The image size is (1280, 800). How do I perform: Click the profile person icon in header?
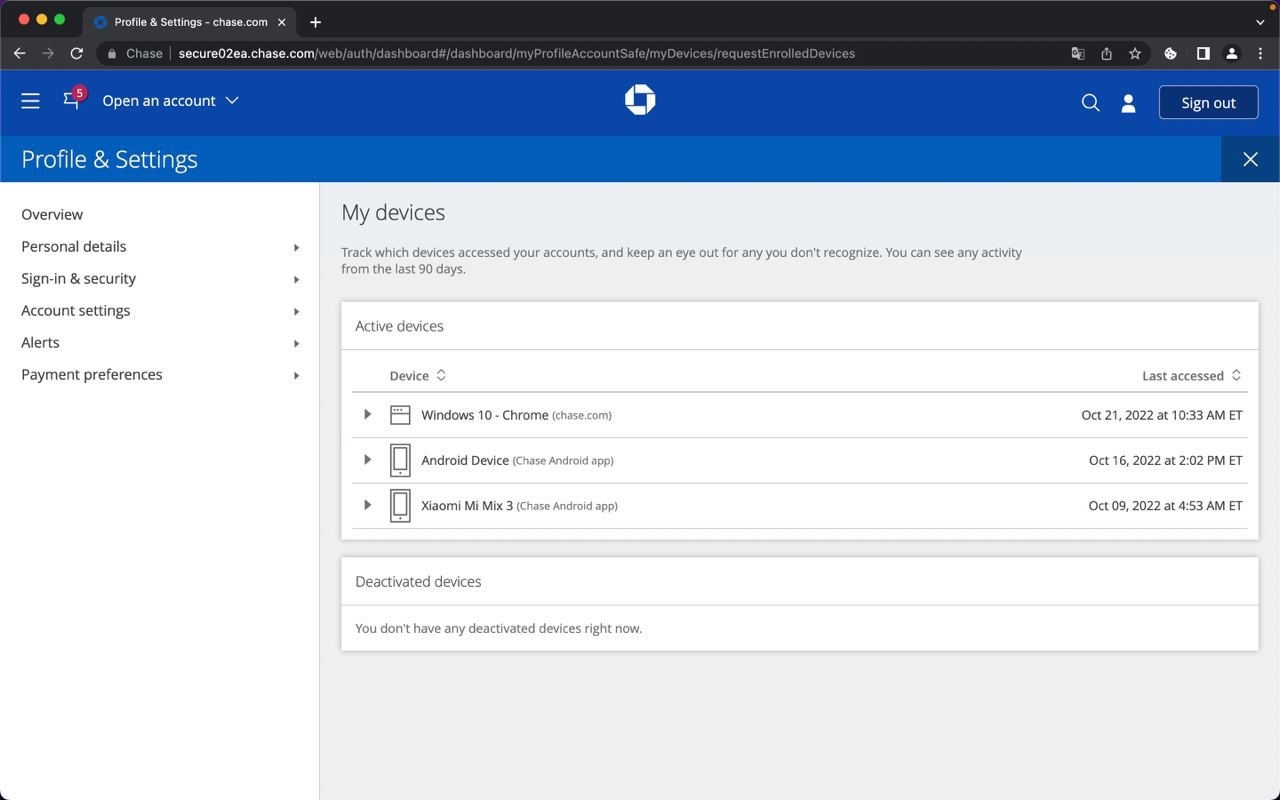[x=1128, y=103]
